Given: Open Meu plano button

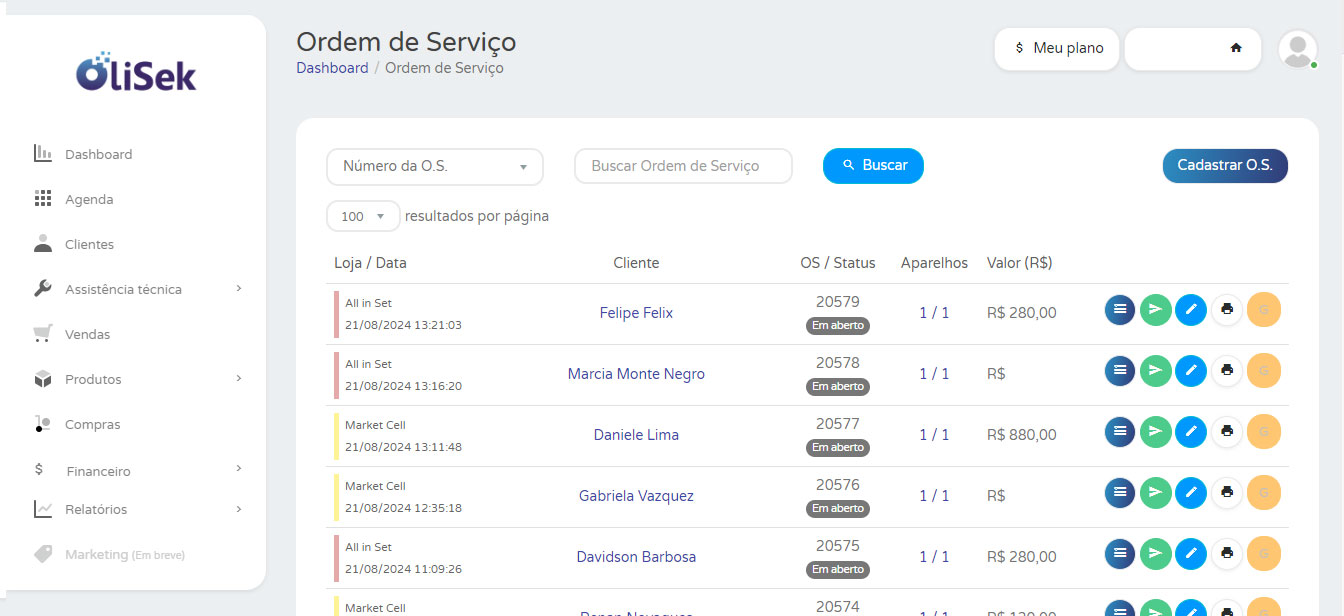Looking at the screenshot, I should [1058, 48].
